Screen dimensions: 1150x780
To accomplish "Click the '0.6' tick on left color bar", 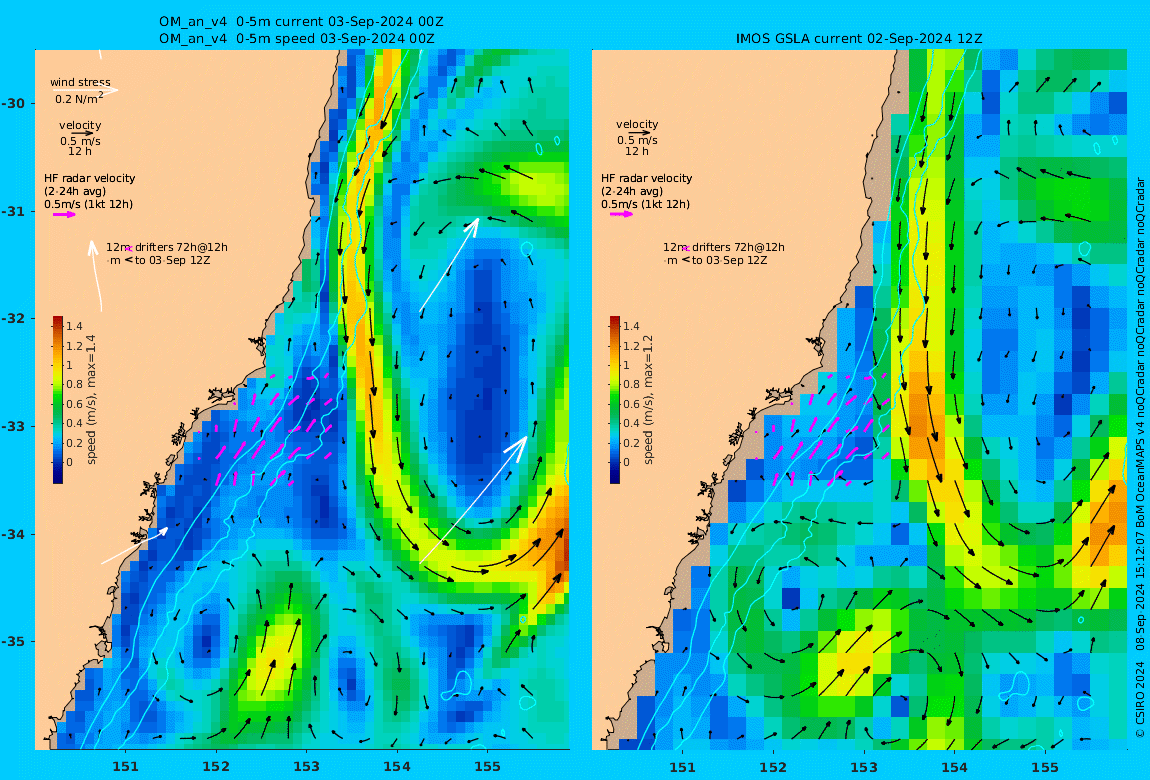I will (x=74, y=404).
